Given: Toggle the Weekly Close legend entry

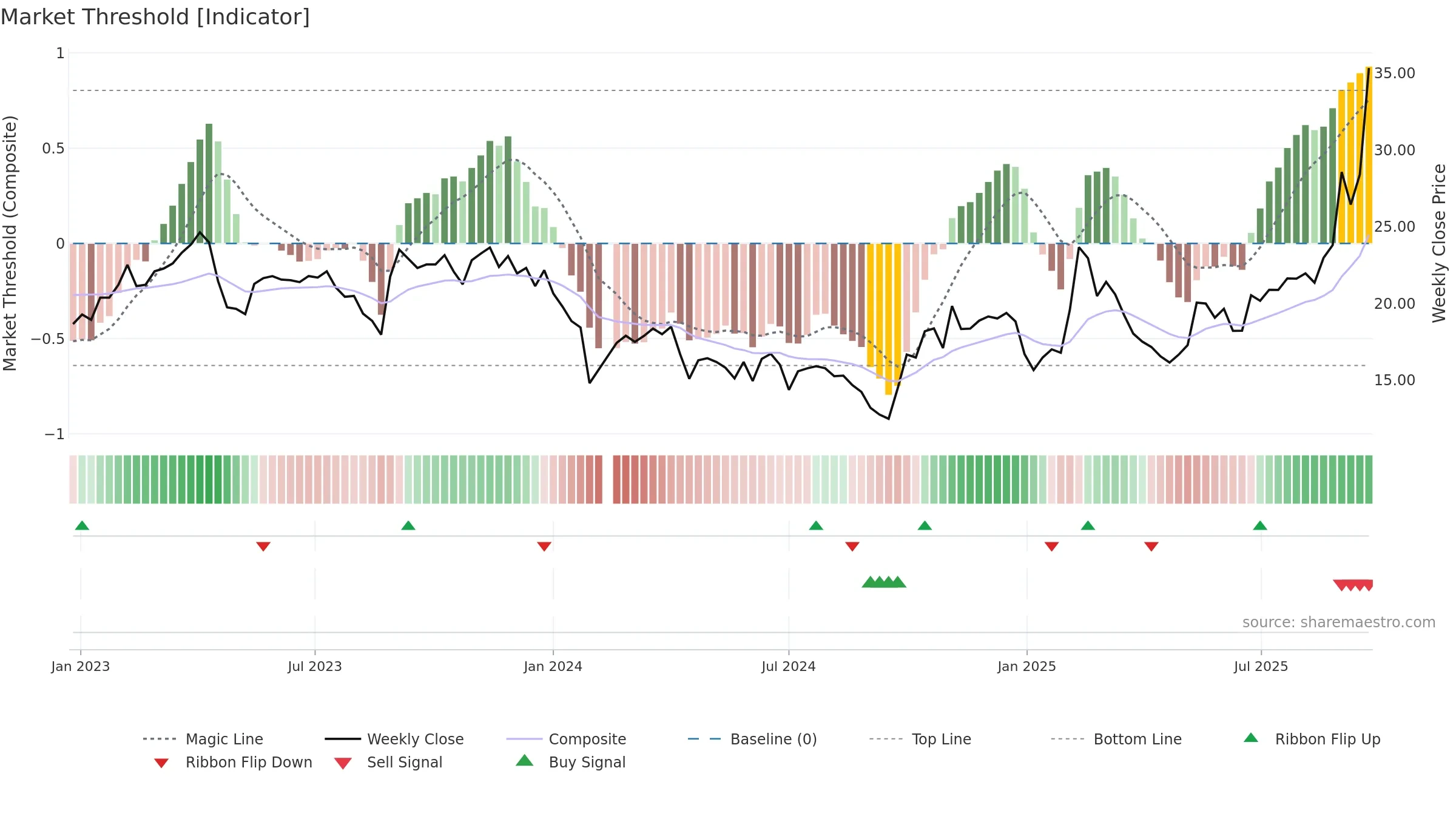Looking at the screenshot, I should pyautogui.click(x=394, y=739).
